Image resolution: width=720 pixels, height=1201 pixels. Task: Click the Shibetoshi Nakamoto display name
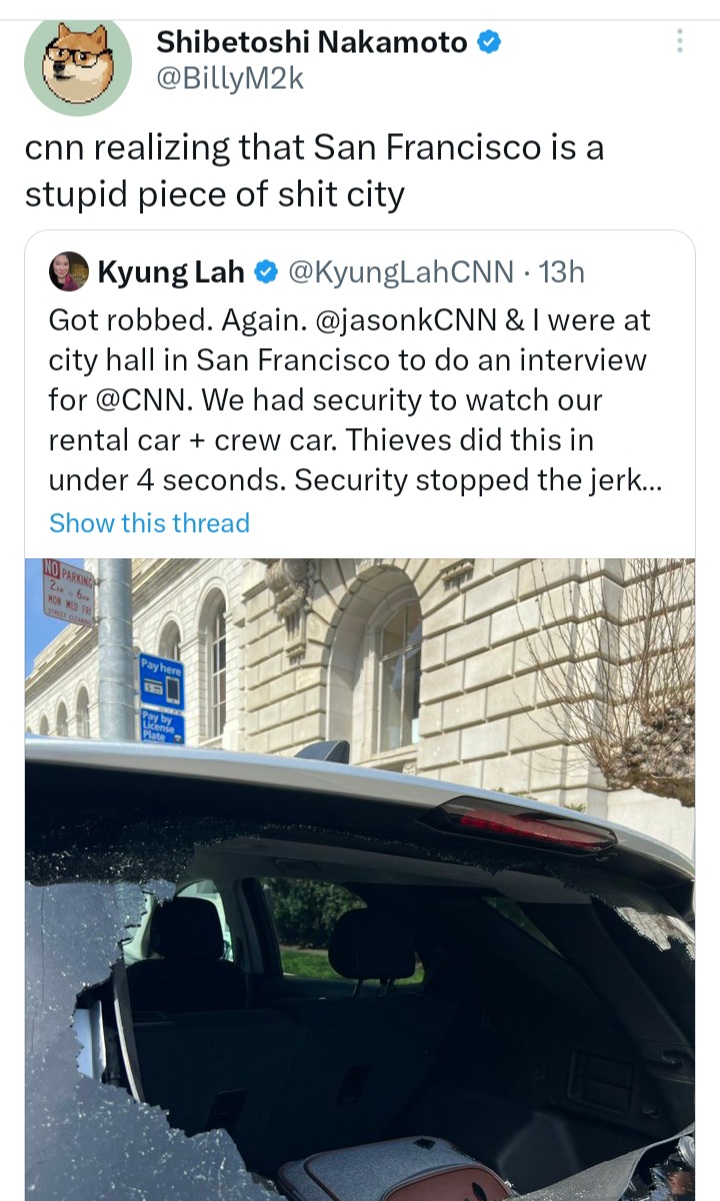312,42
